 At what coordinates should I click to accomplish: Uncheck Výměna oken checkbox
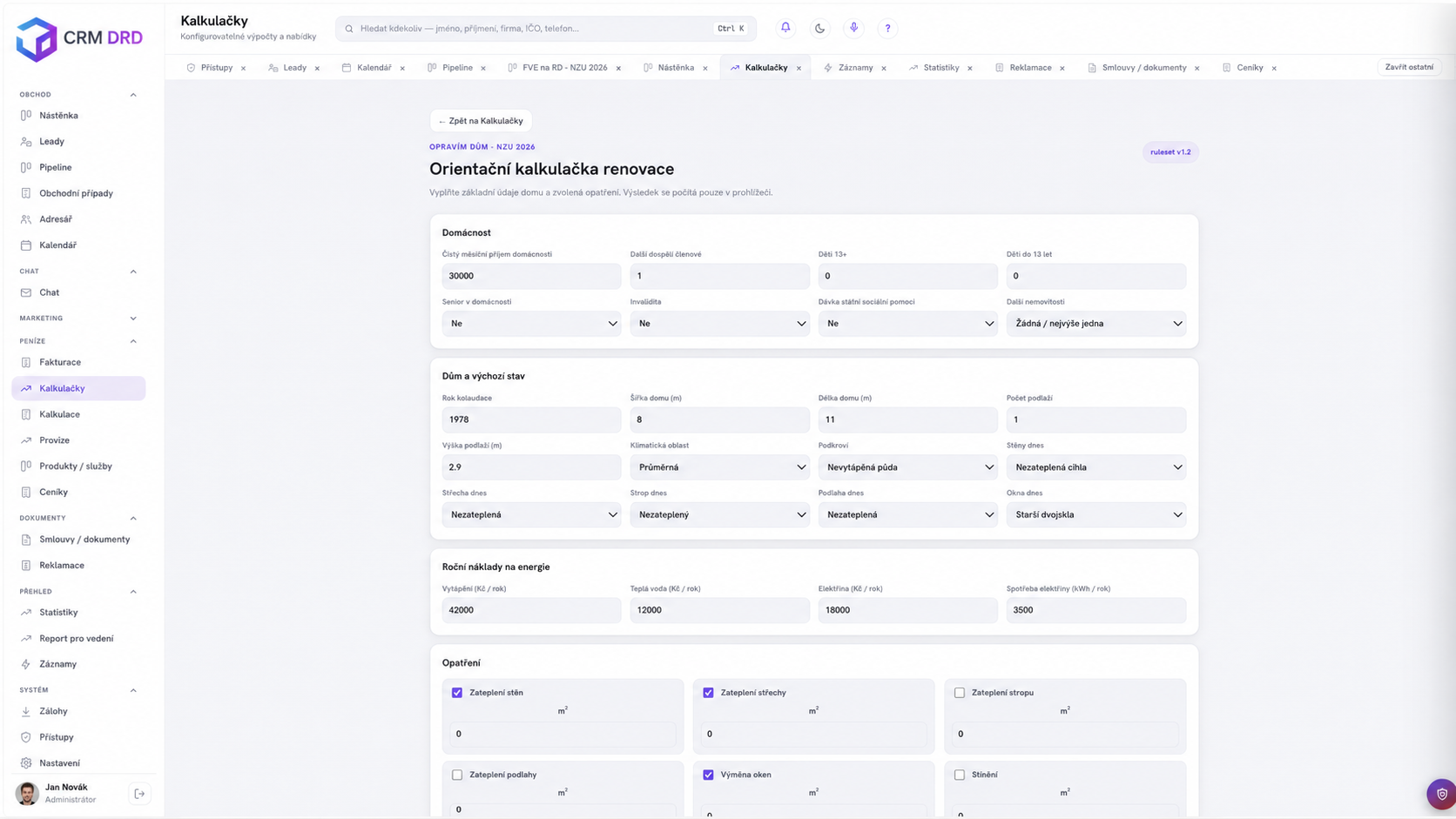(x=708, y=775)
